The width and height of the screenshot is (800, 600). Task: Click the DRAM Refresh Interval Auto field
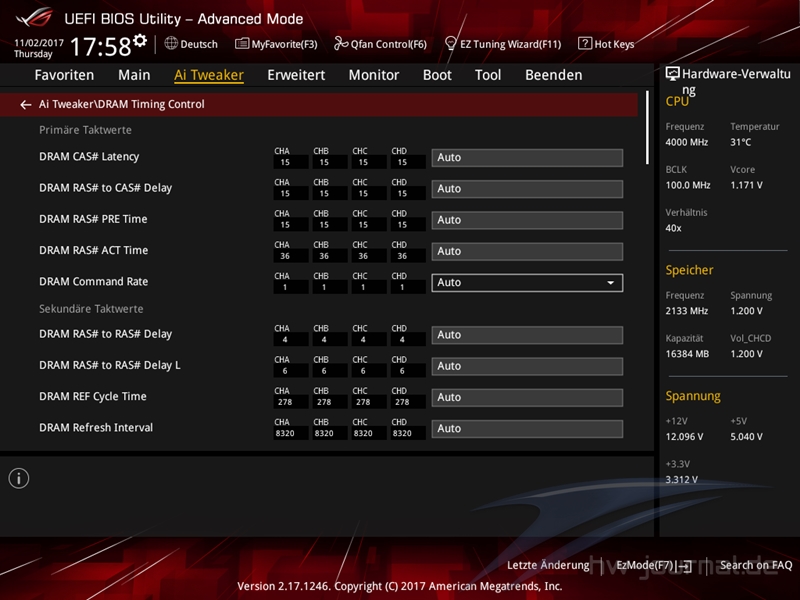(527, 429)
